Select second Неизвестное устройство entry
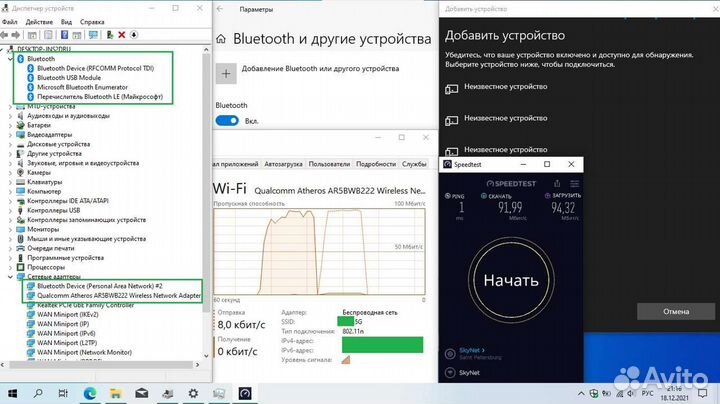 506,118
